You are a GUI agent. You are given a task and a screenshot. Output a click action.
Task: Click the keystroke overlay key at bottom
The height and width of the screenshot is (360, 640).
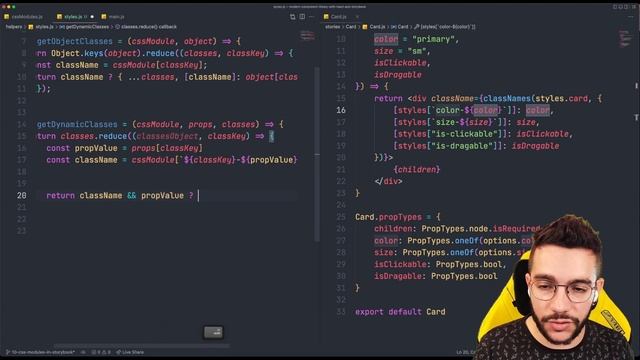213,332
